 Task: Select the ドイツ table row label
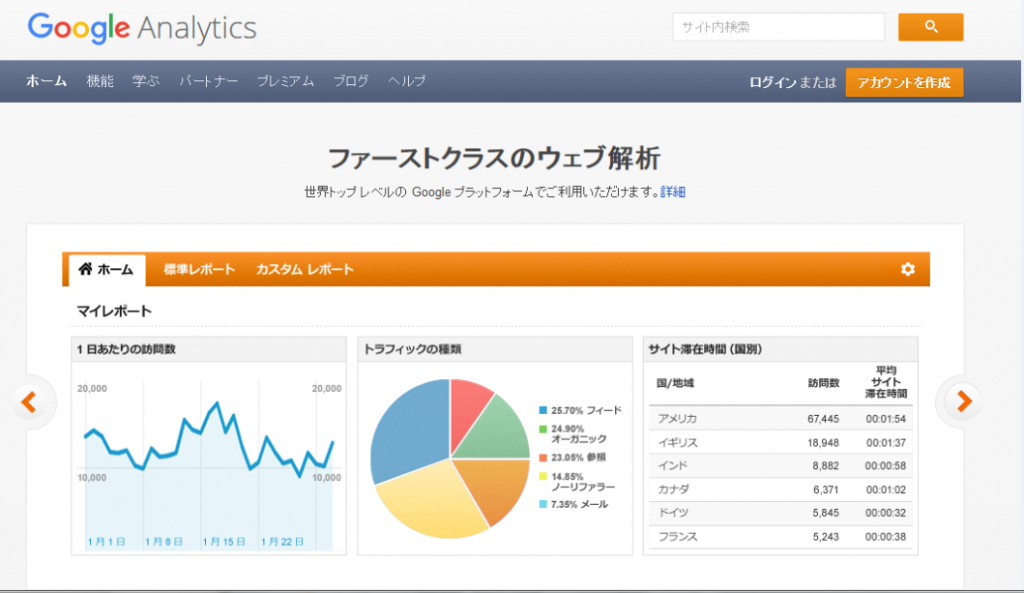(x=673, y=513)
